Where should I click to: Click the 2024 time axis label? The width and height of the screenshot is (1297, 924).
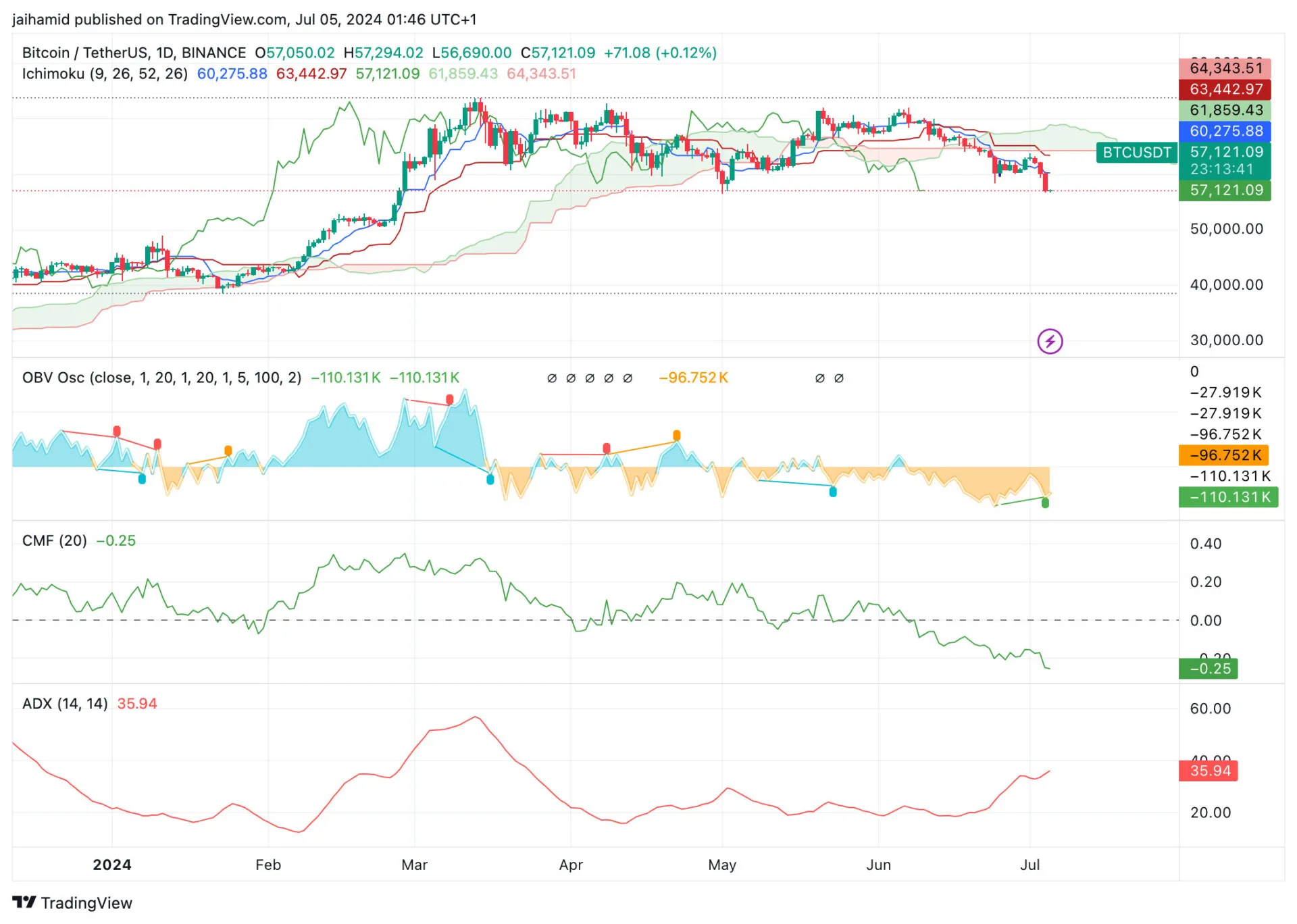(112, 865)
